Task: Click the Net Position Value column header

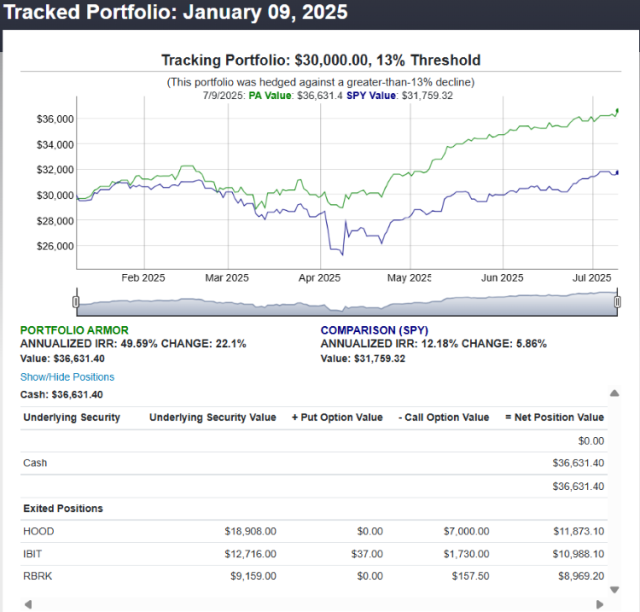Action: tap(554, 417)
